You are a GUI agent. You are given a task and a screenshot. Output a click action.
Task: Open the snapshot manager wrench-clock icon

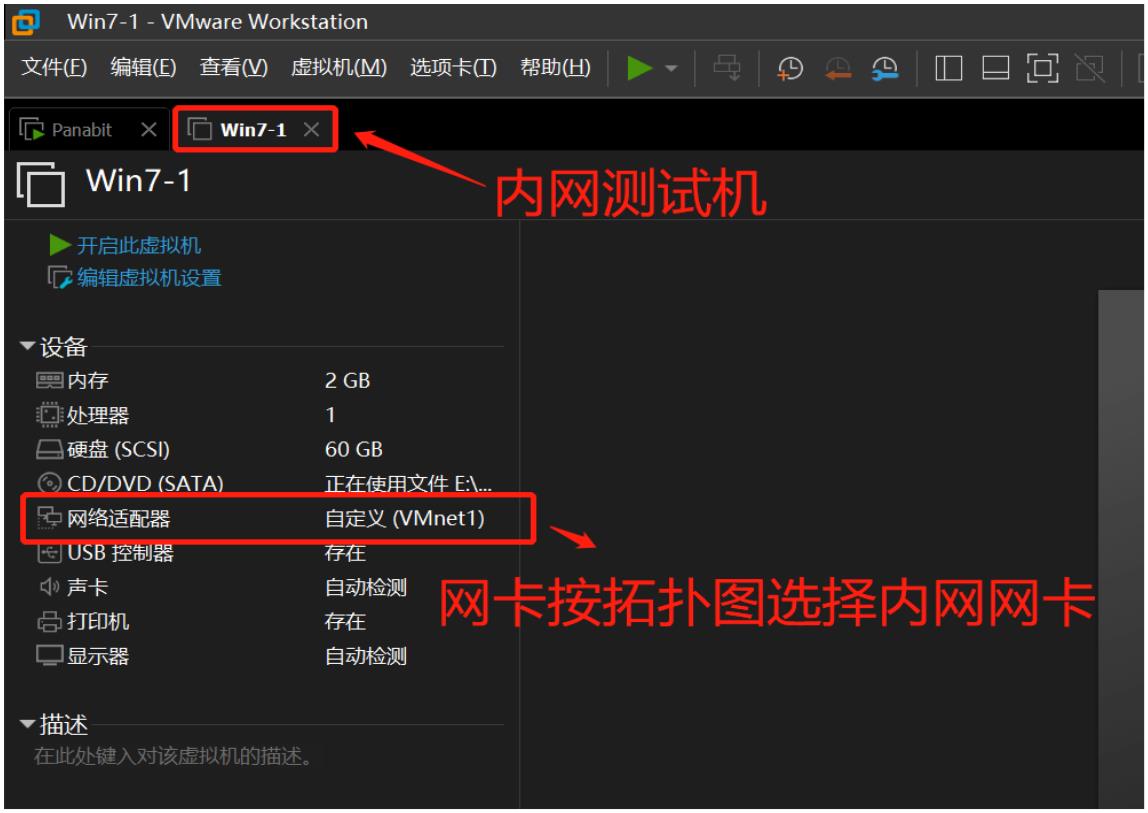[x=884, y=69]
